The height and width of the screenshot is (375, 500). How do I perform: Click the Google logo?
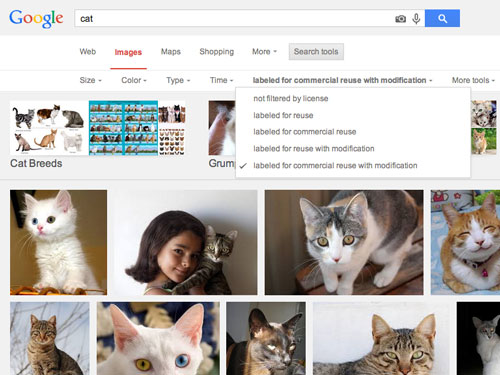pyautogui.click(x=36, y=18)
